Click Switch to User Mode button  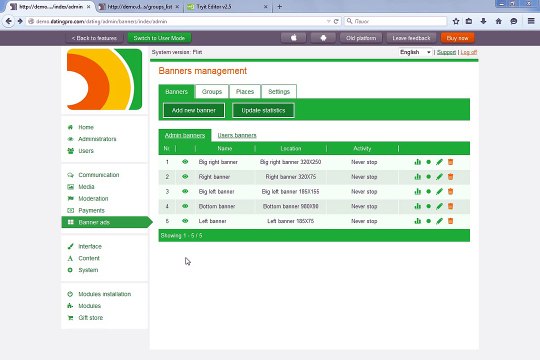pos(159,38)
